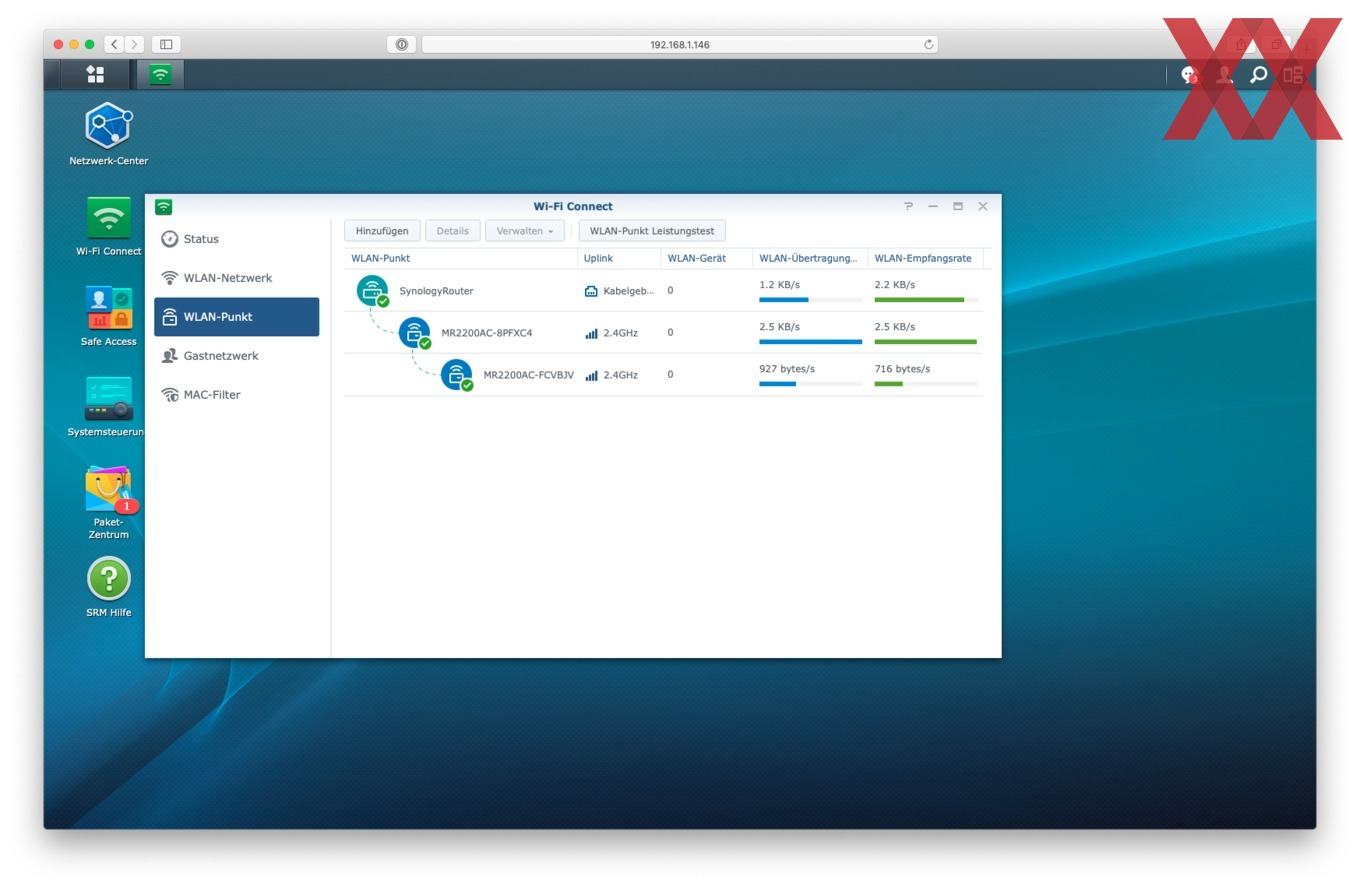
Task: Open the SRM main menu grid icon
Action: 95,74
